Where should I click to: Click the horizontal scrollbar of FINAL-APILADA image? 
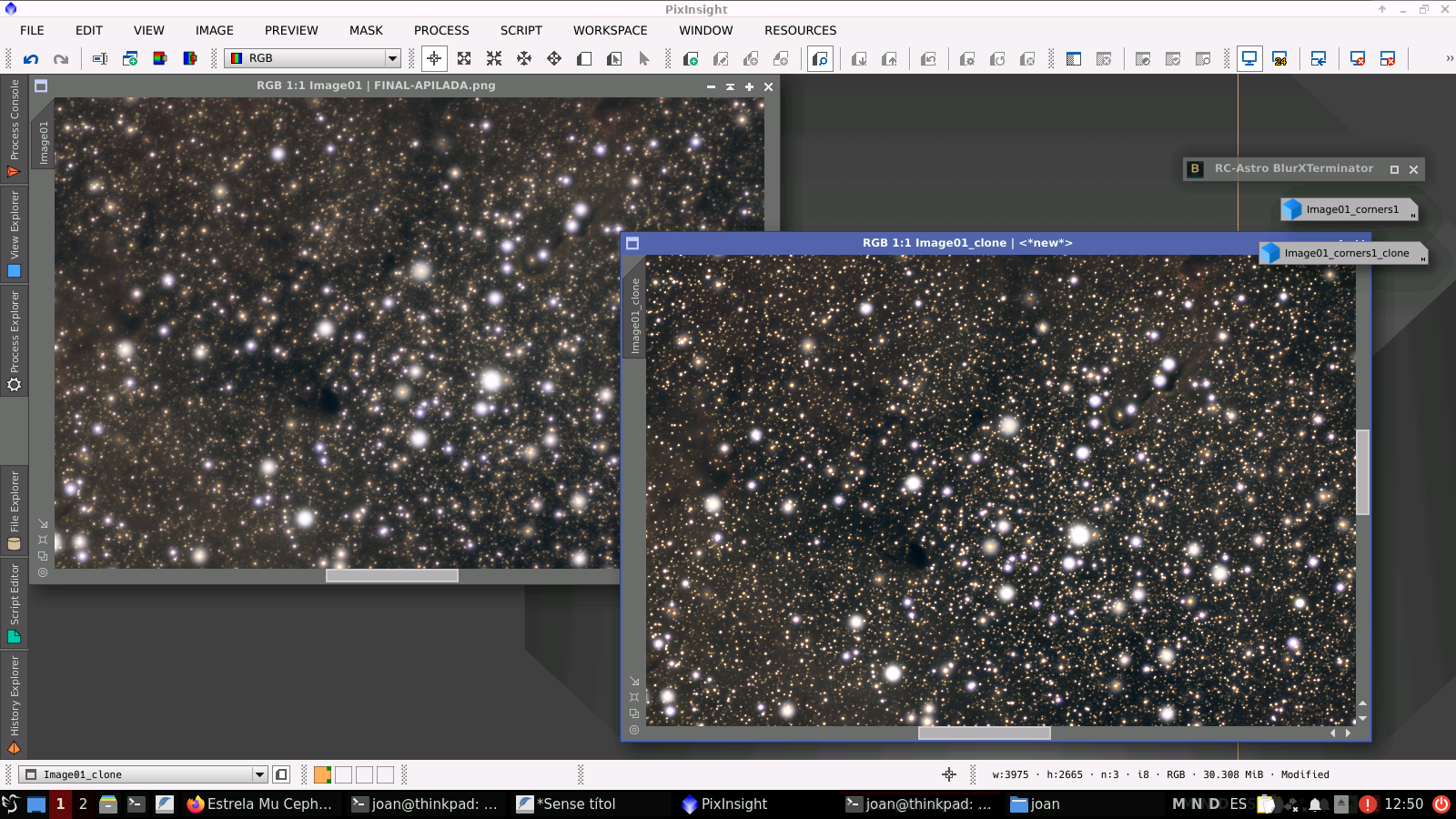point(392,575)
